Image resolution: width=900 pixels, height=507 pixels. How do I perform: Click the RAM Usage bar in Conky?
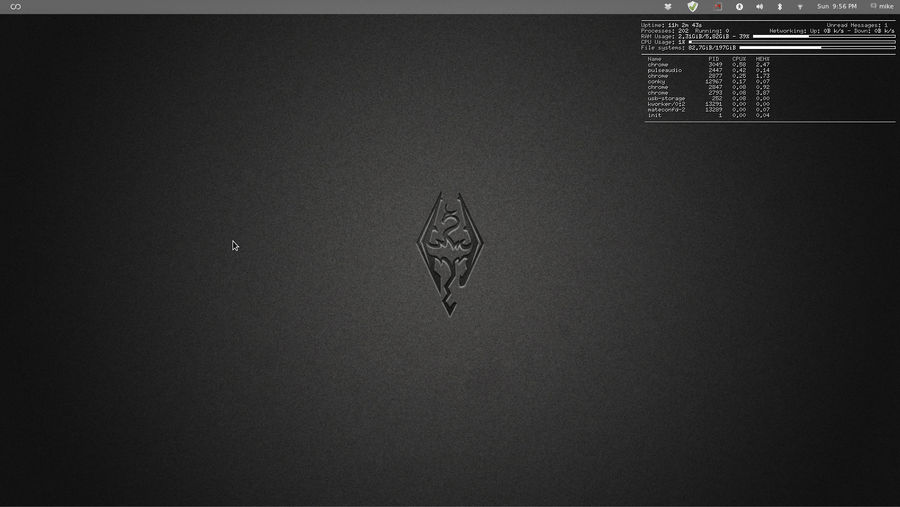(x=824, y=36)
